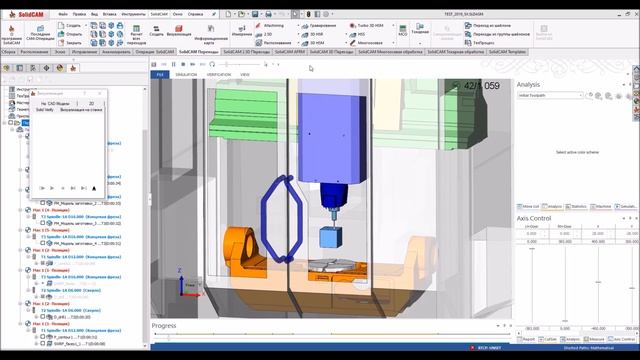Collapse the Mac 1 (4- Position) tree node

coord(20,210)
